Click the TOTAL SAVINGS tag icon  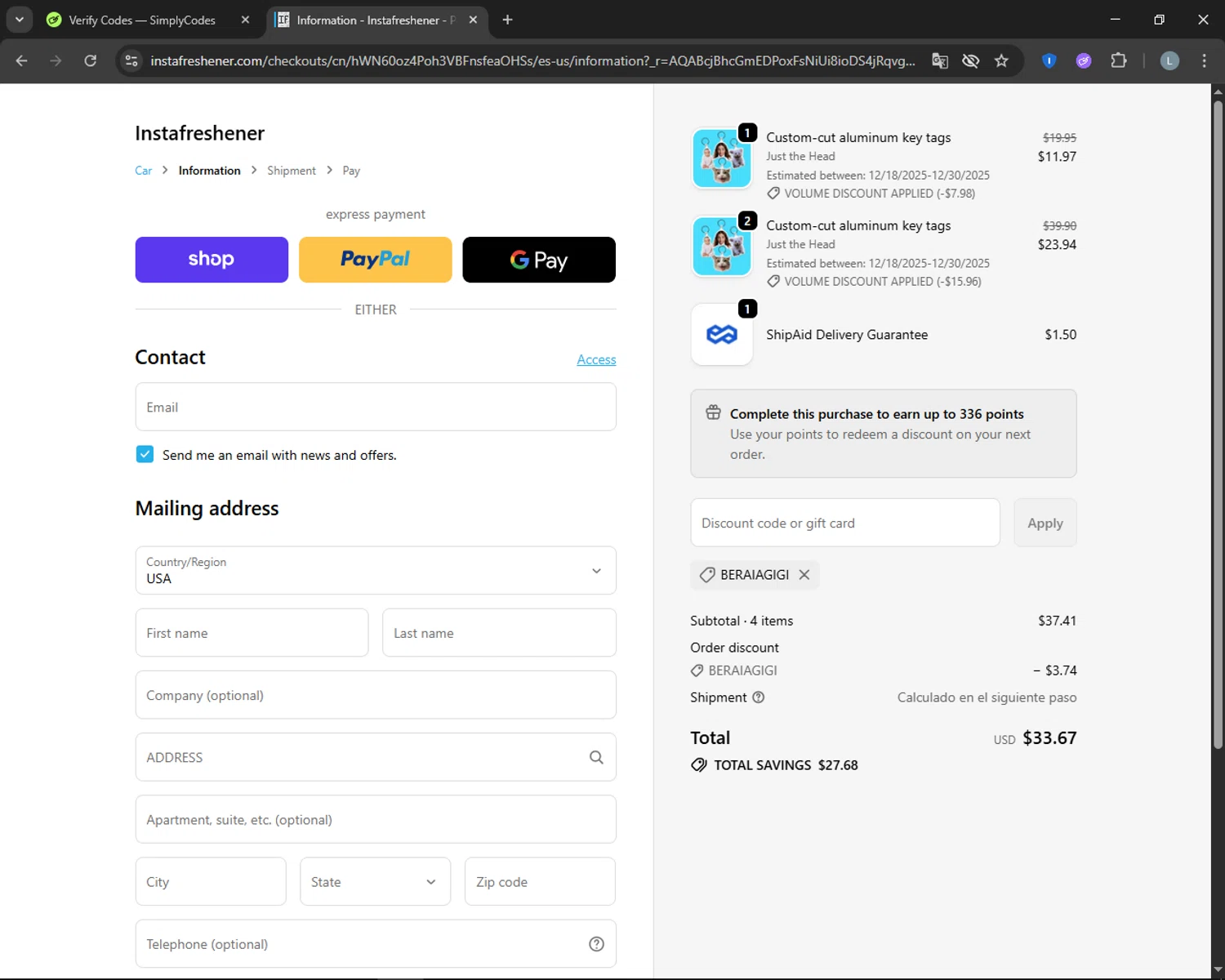[699, 765]
